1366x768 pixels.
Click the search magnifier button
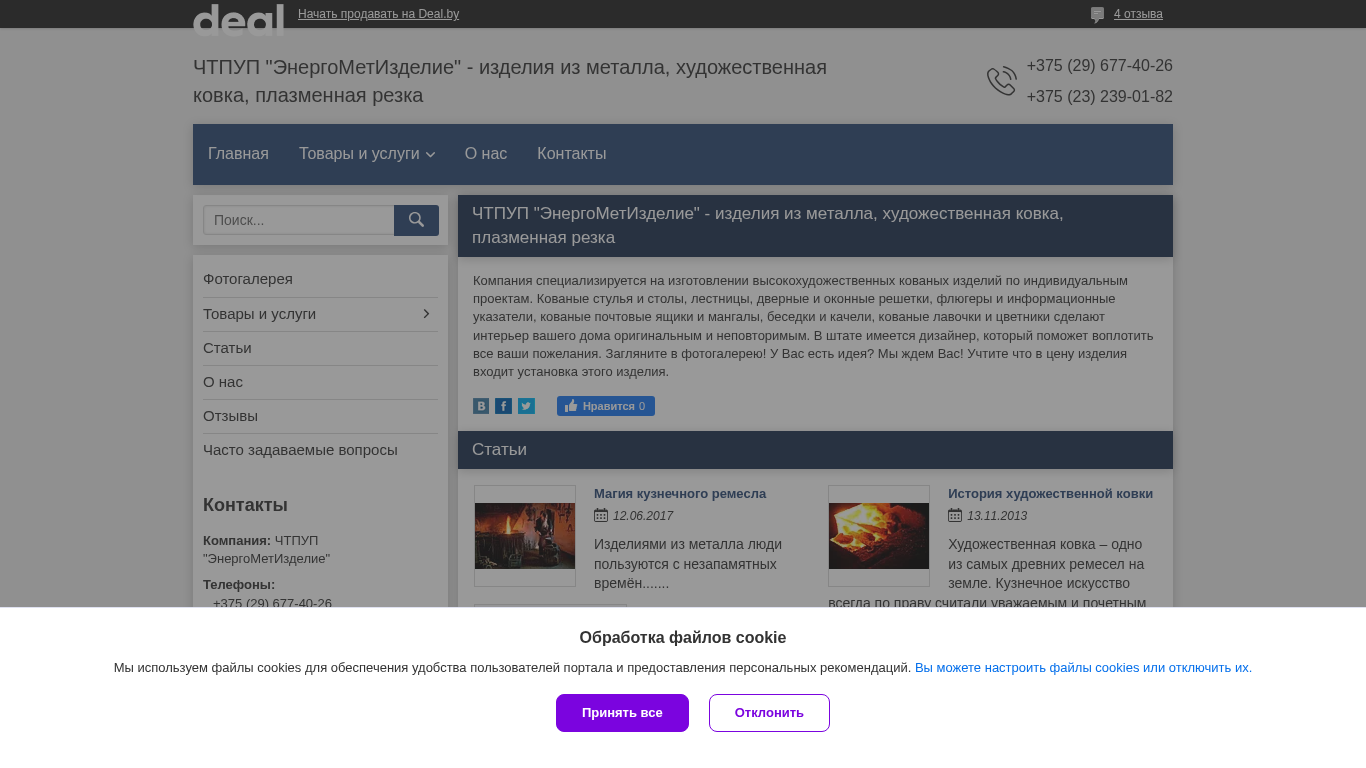(416, 220)
